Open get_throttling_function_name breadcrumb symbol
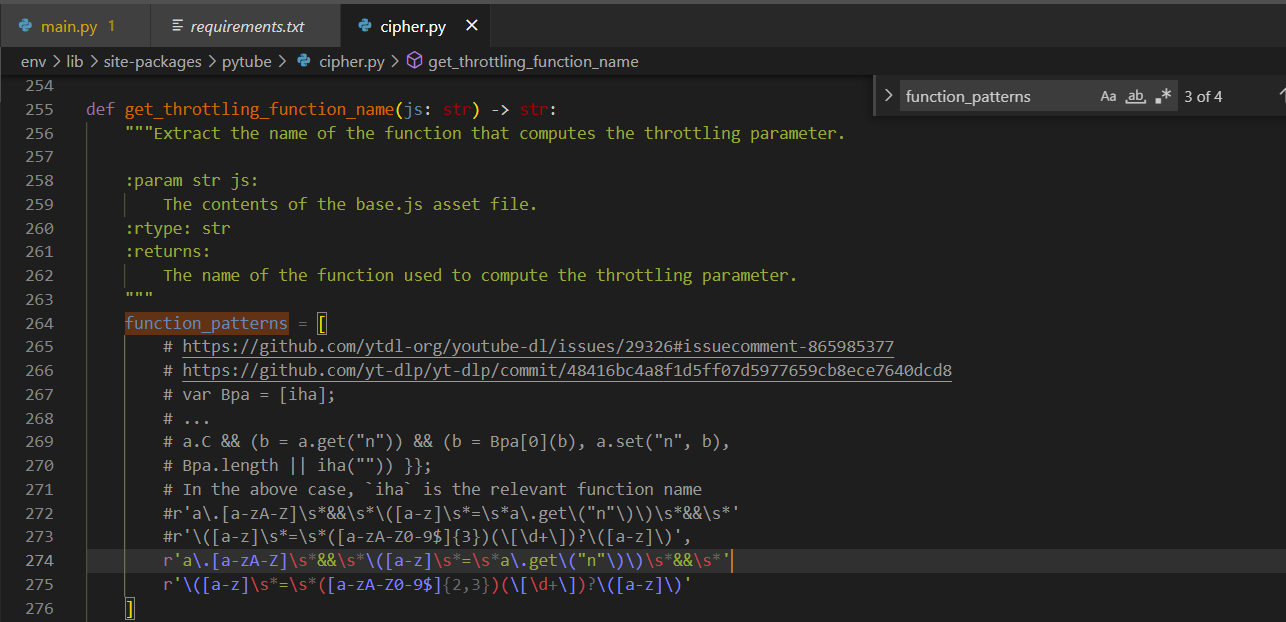Screen dimensions: 1286x622 [533, 61]
